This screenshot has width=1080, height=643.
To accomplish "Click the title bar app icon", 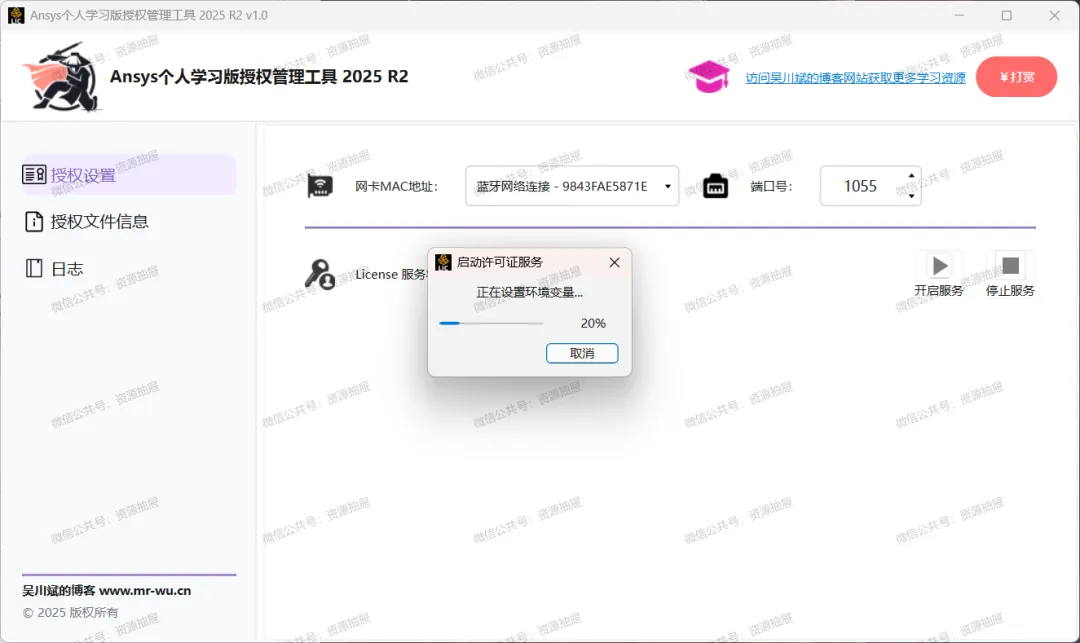I will tap(16, 15).
